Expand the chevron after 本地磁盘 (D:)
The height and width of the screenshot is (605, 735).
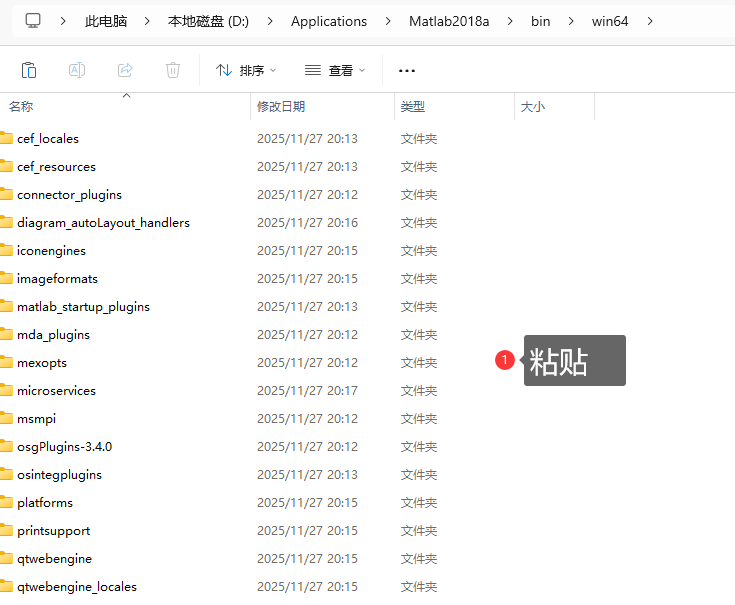click(x=270, y=21)
